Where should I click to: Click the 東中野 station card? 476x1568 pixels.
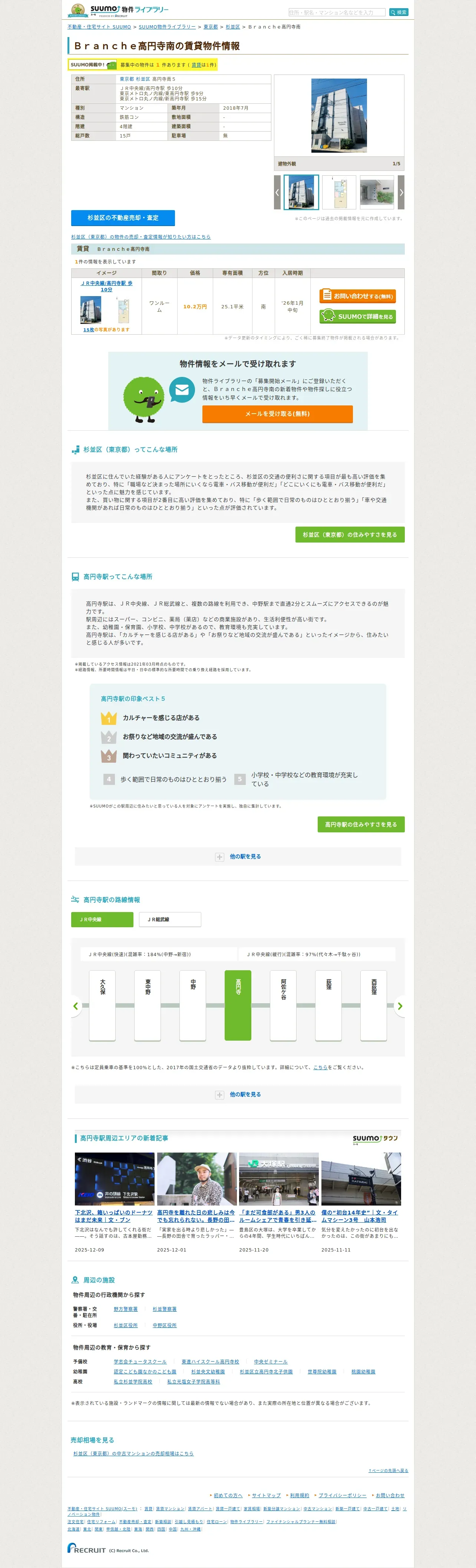pyautogui.click(x=147, y=1005)
